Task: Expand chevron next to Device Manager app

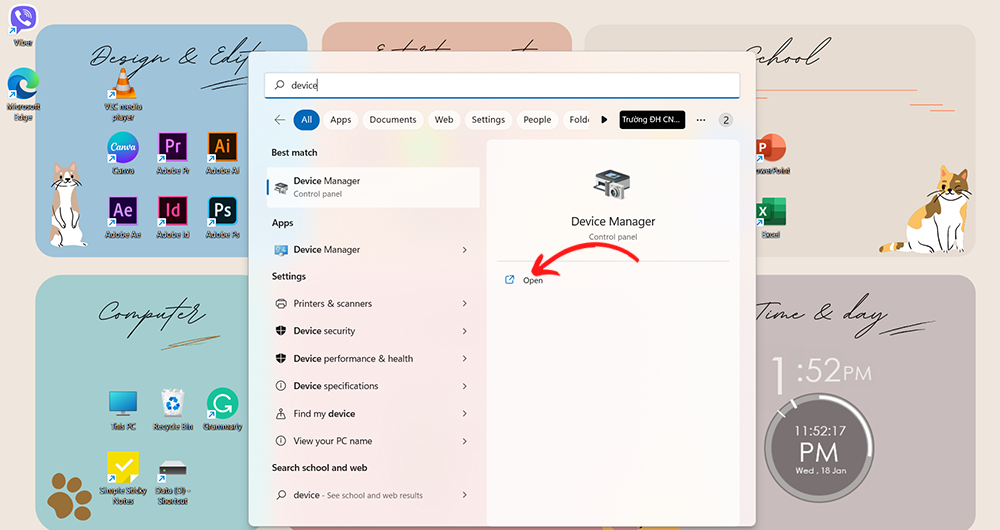Action: [464, 249]
